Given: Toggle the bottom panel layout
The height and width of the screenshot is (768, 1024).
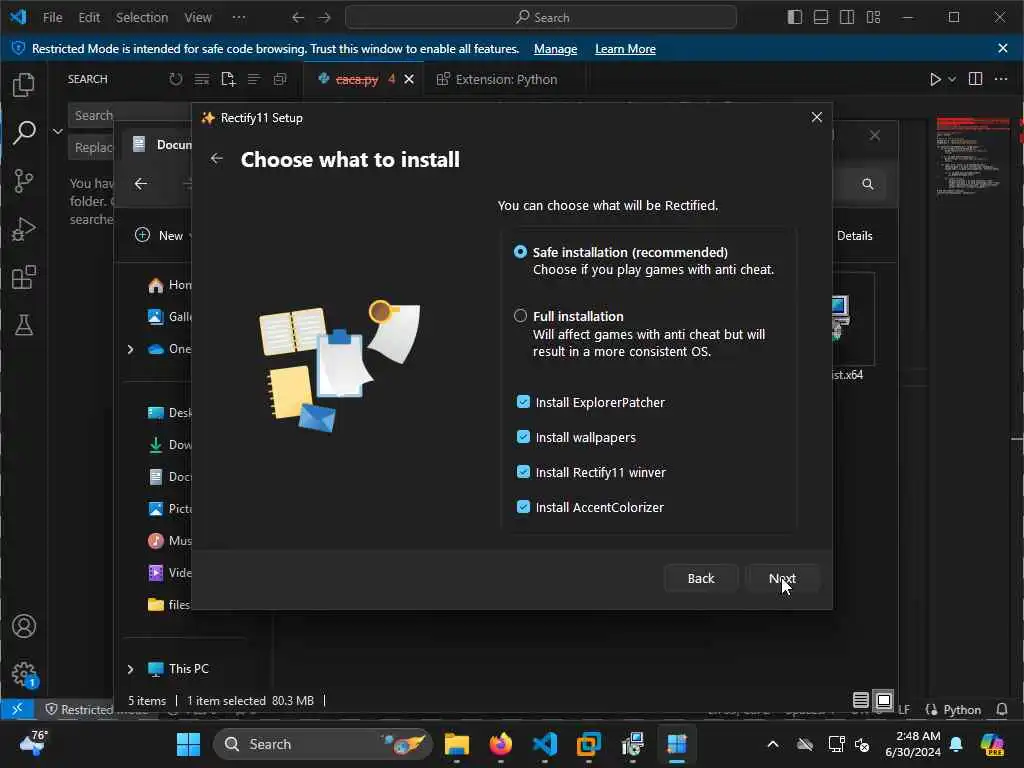Looking at the screenshot, I should tap(821, 17).
